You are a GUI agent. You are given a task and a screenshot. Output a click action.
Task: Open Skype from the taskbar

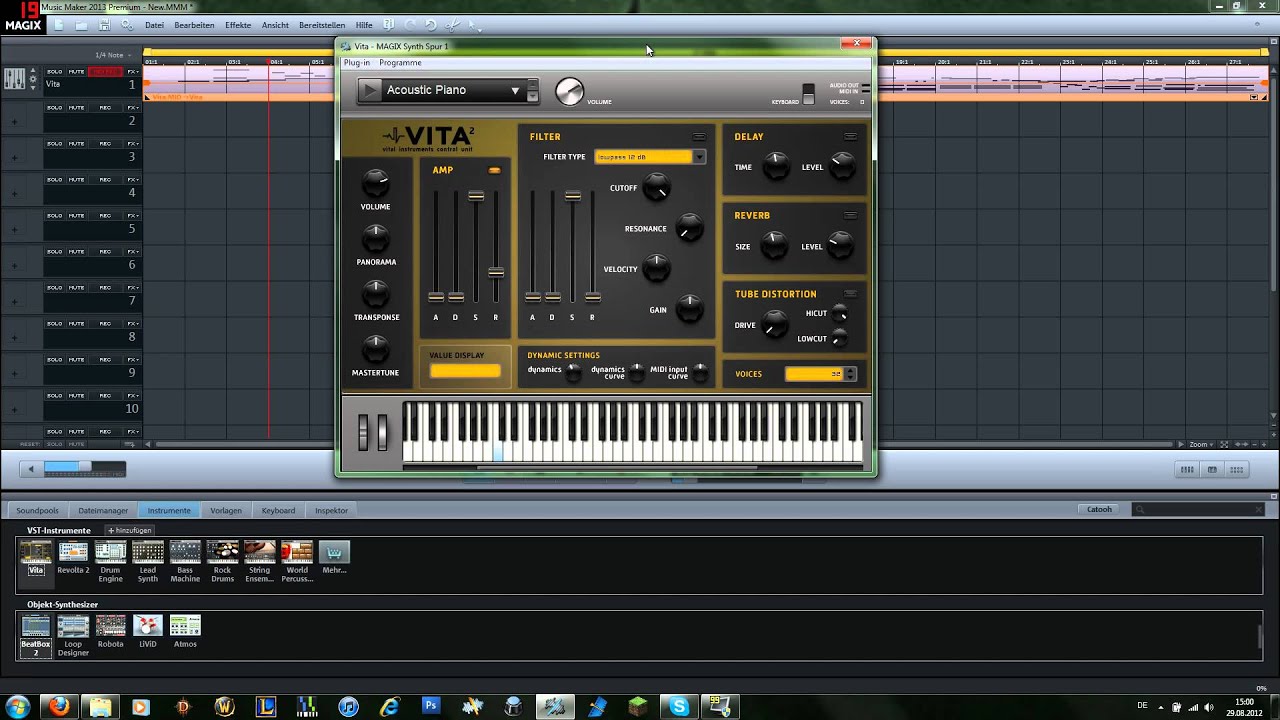click(680, 706)
